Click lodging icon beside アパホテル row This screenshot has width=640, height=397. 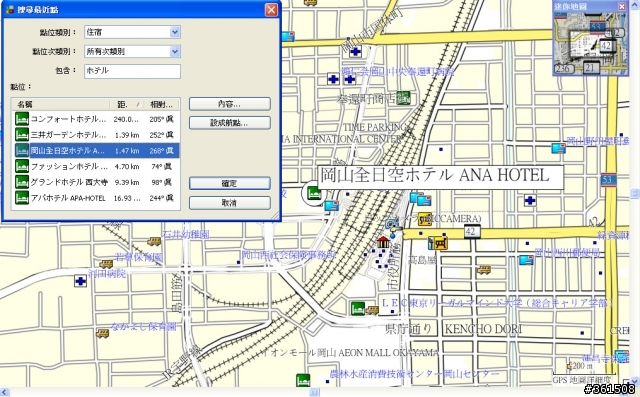point(22,198)
